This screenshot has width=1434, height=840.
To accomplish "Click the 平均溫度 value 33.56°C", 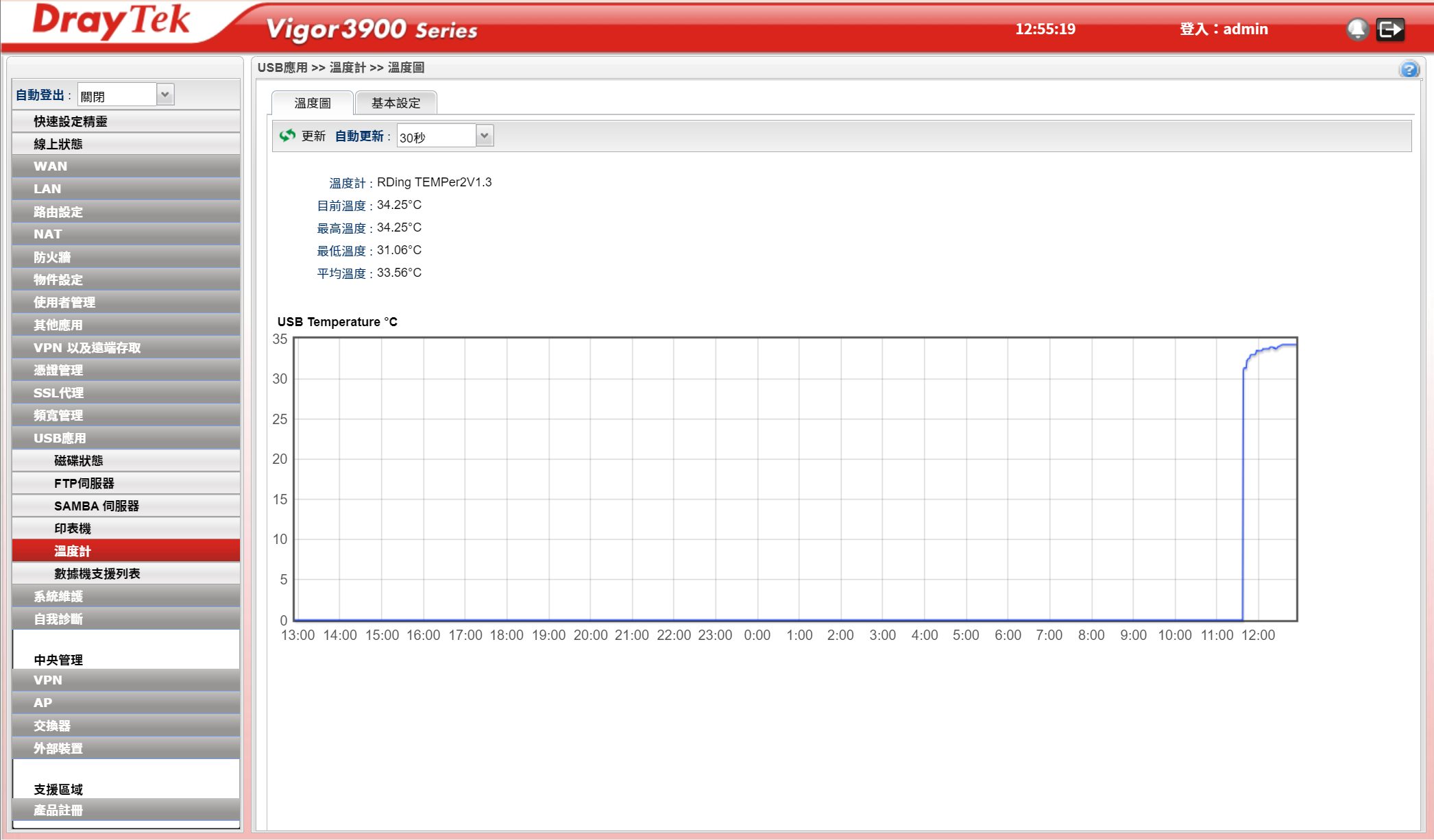I will (399, 273).
